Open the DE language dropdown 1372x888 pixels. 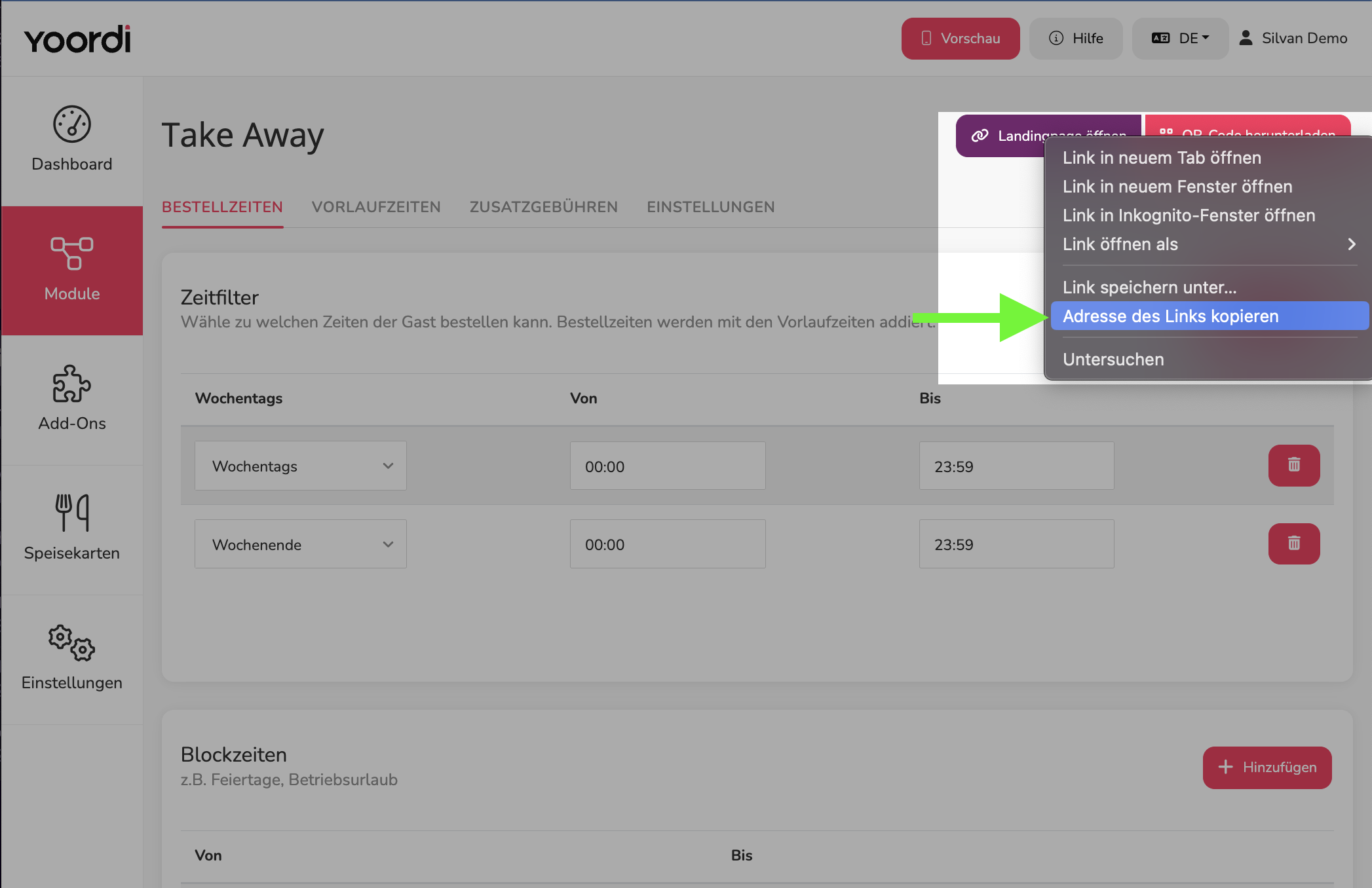1180,38
